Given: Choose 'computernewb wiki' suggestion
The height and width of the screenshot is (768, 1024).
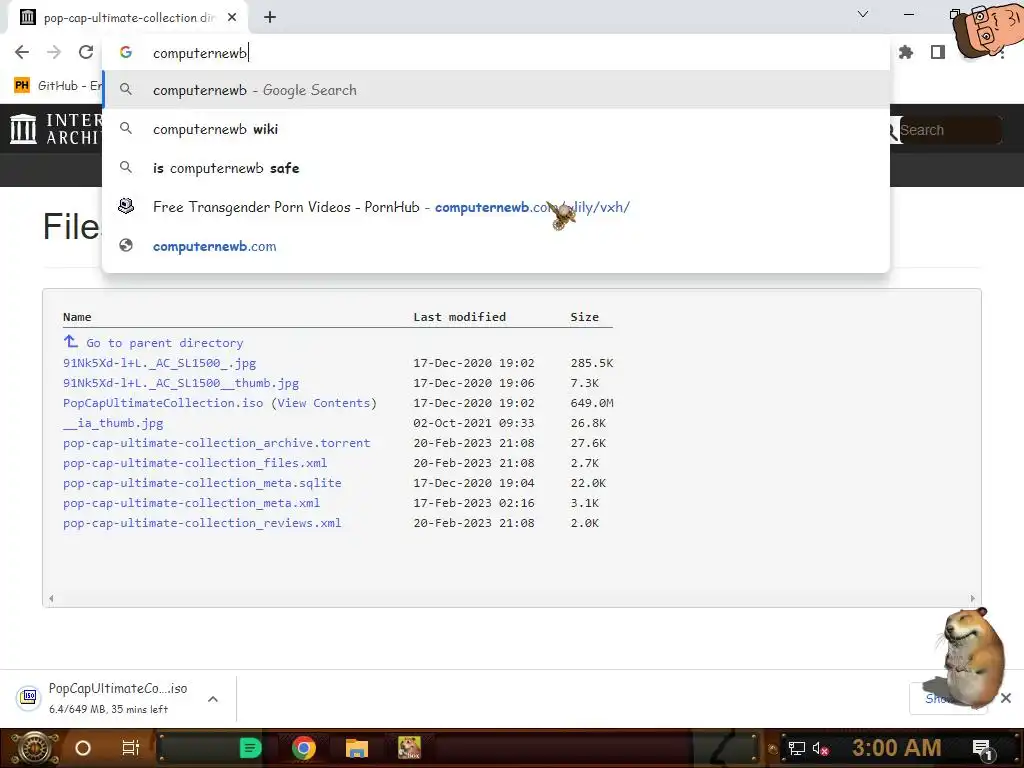Looking at the screenshot, I should click(496, 129).
